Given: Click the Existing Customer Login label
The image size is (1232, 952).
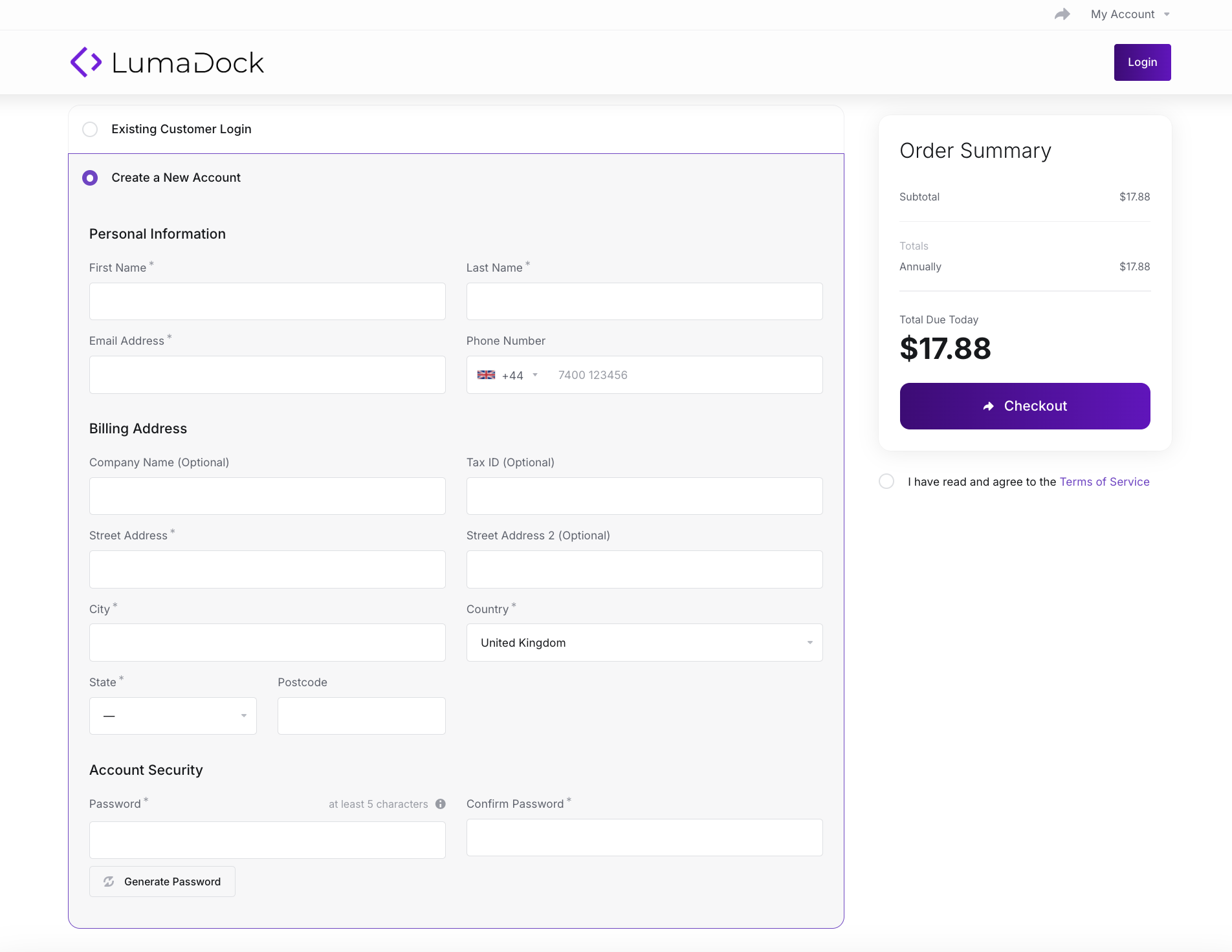Looking at the screenshot, I should pyautogui.click(x=181, y=129).
